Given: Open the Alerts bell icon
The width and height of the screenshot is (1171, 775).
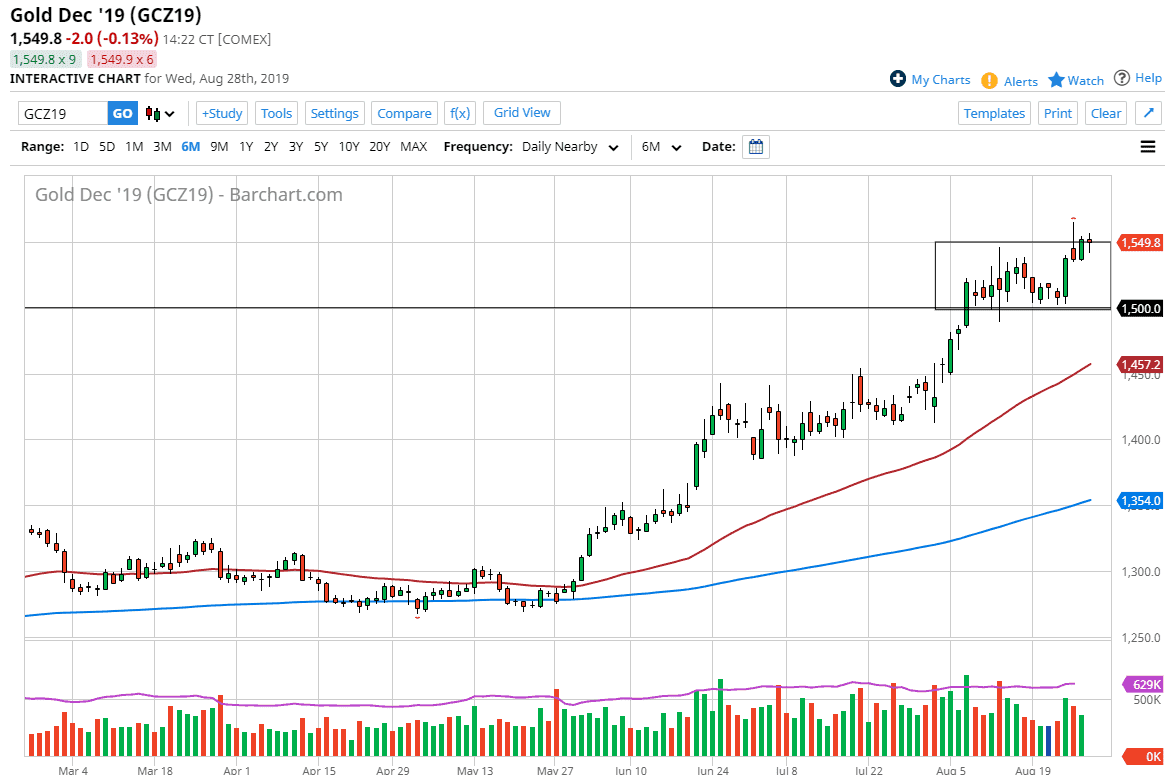Looking at the screenshot, I should (x=989, y=80).
